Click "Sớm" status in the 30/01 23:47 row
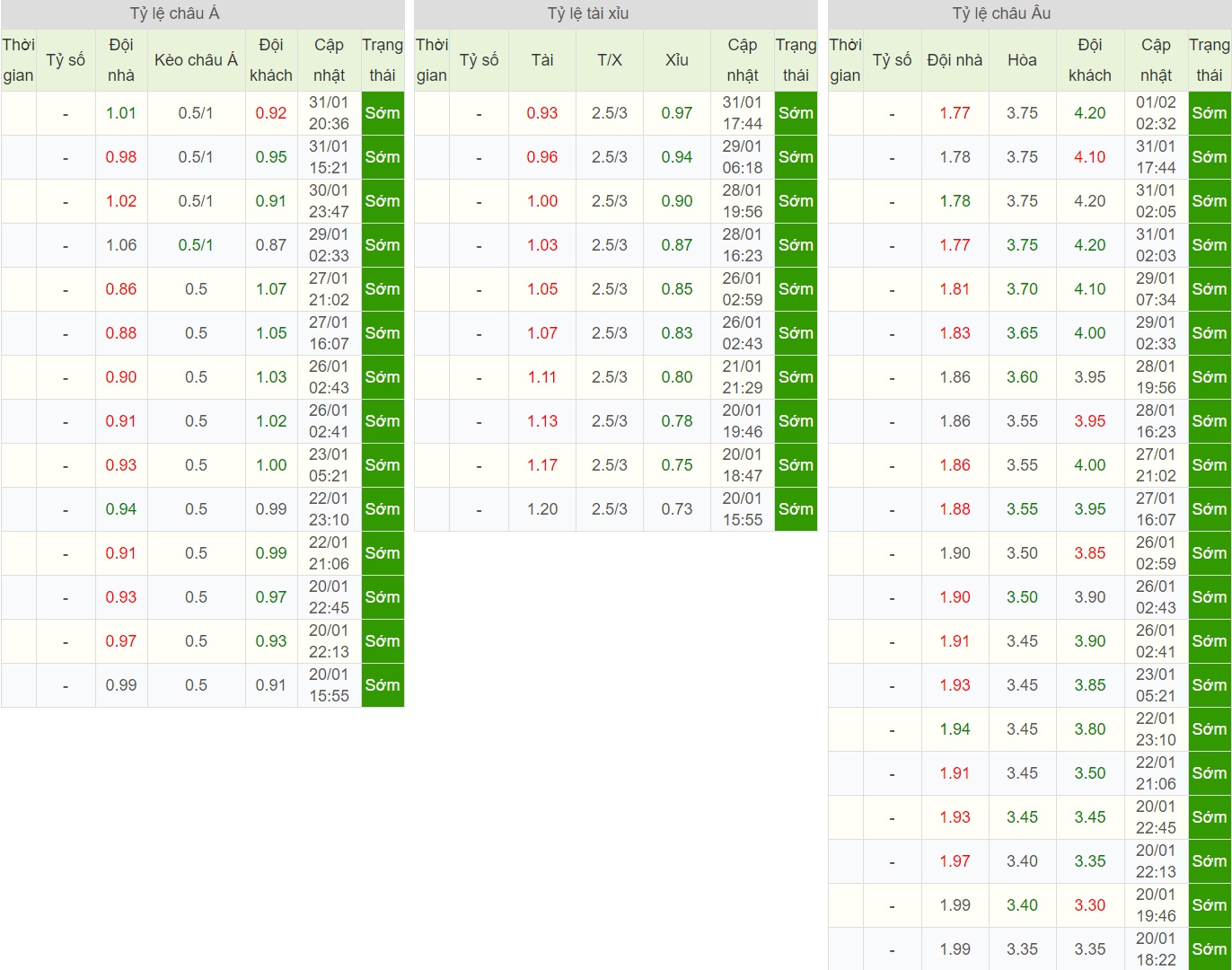Screen dimensions: 1232x970 tap(383, 201)
